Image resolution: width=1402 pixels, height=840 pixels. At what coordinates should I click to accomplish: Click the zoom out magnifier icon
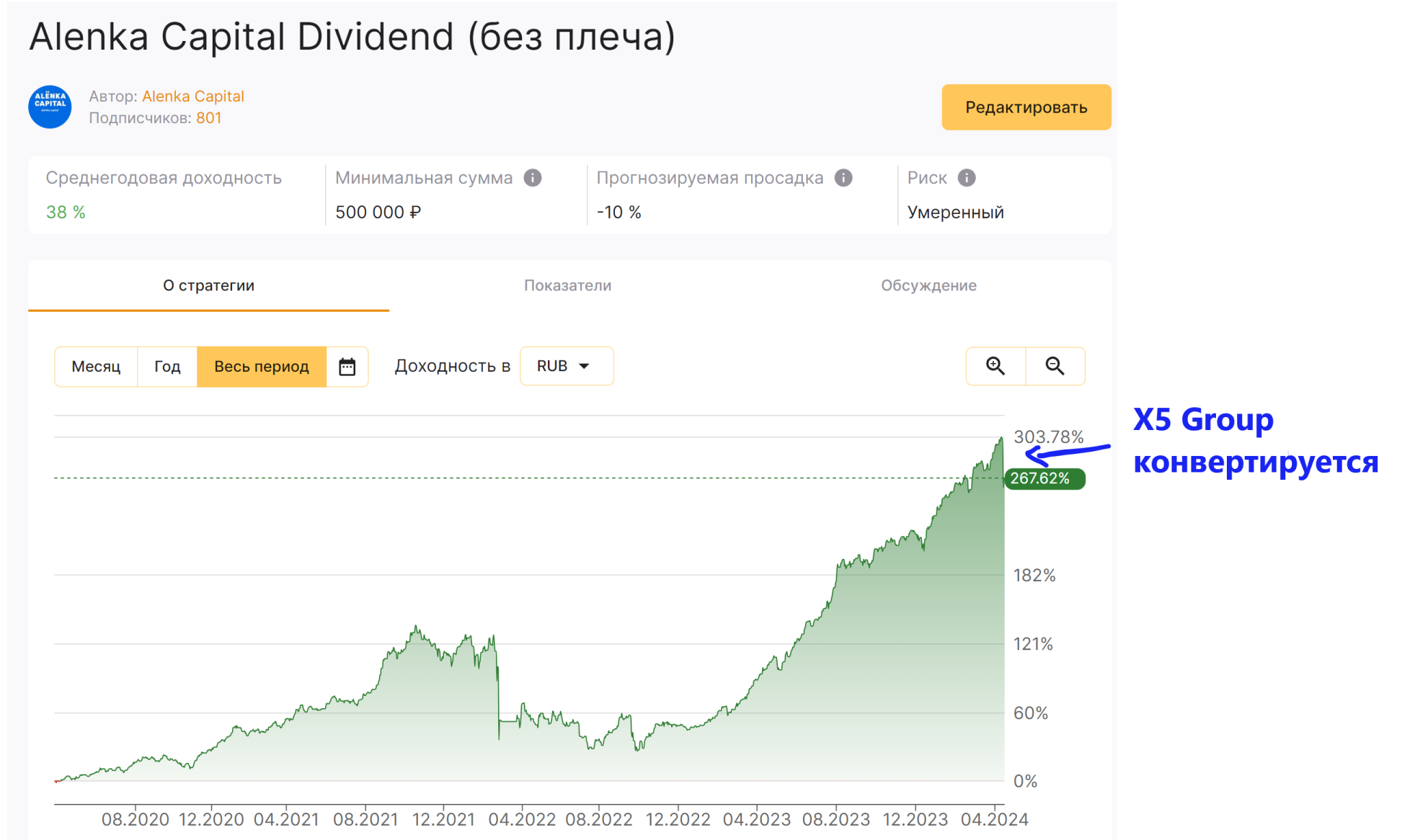coord(1055,366)
